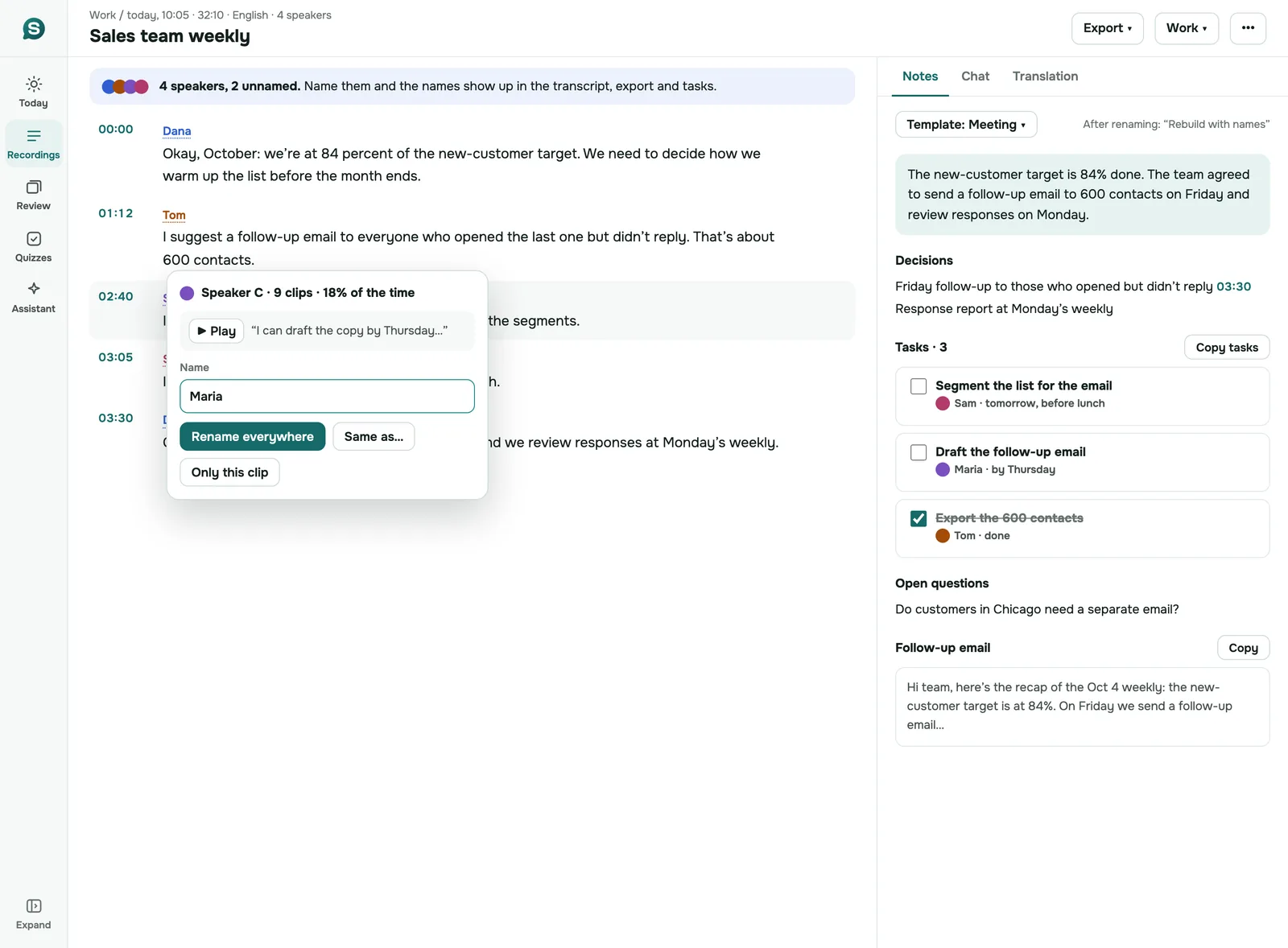Jump to transcript timestamp 03:30 on left
Screen dimensions: 1288x948
click(116, 418)
